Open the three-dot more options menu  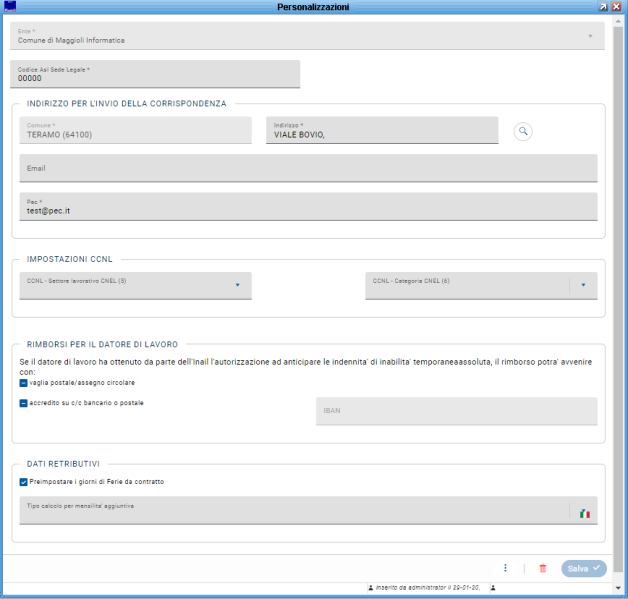(505, 568)
